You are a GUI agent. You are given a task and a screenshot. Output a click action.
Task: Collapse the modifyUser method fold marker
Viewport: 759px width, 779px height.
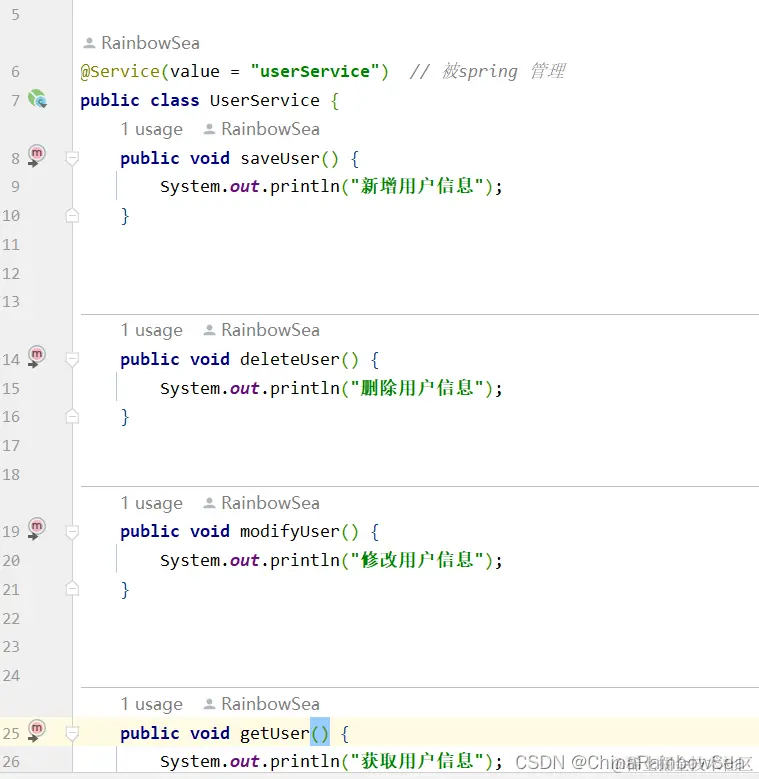pos(72,532)
